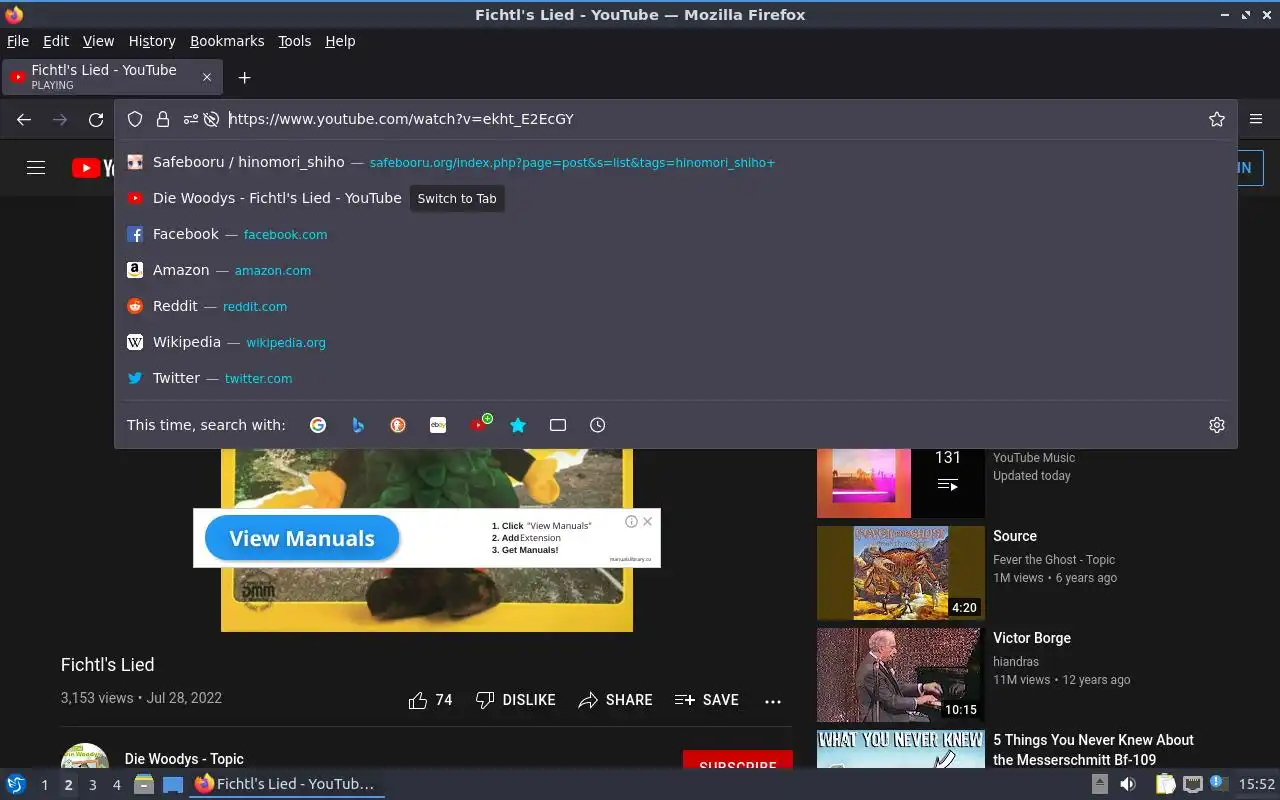The image size is (1280, 800).
Task: Close the View Manuals ad overlay
Action: coord(648,521)
